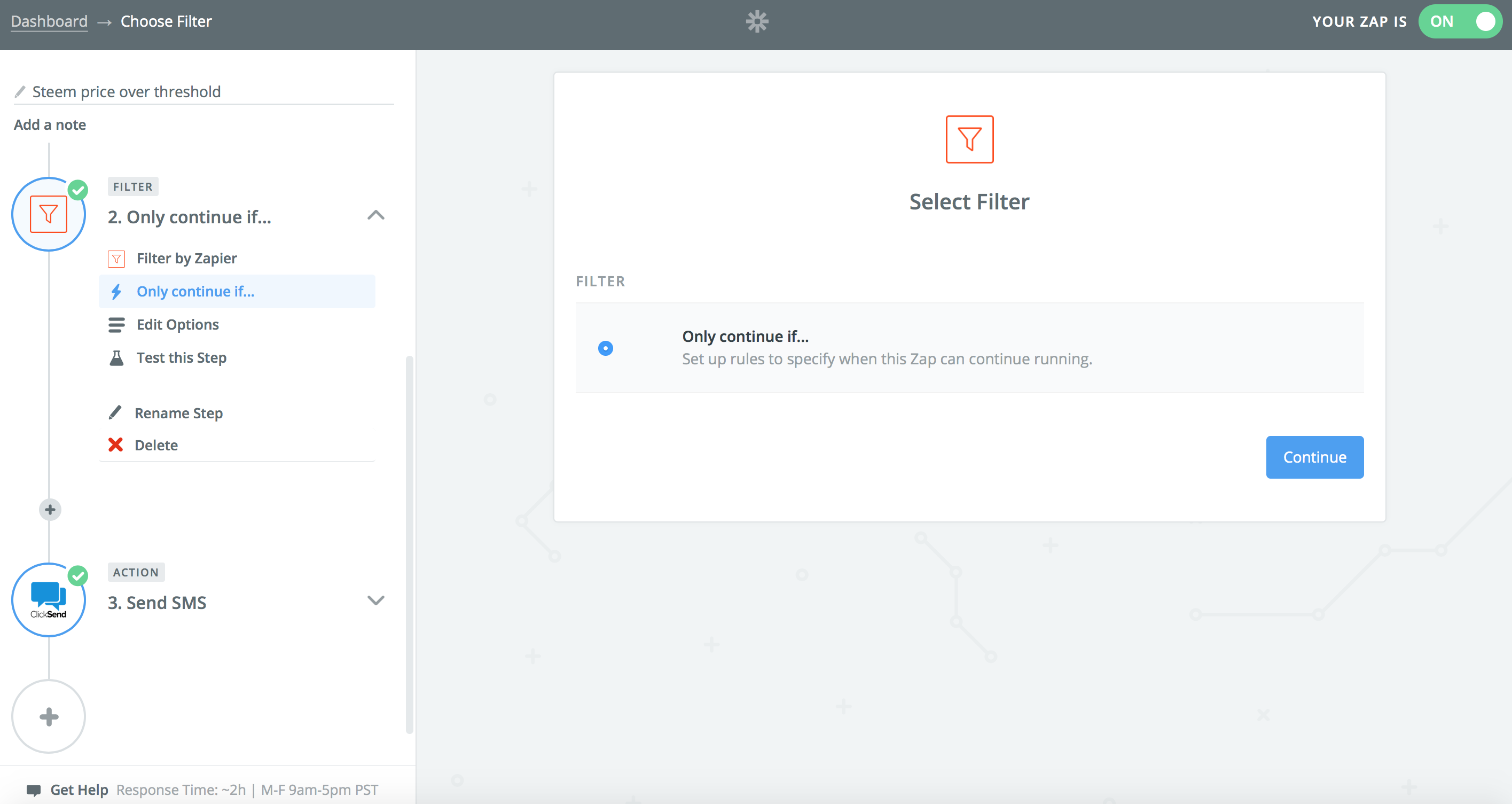Viewport: 1512px width, 804px height.
Task: Click the middle plus button between steps
Action: 50,509
